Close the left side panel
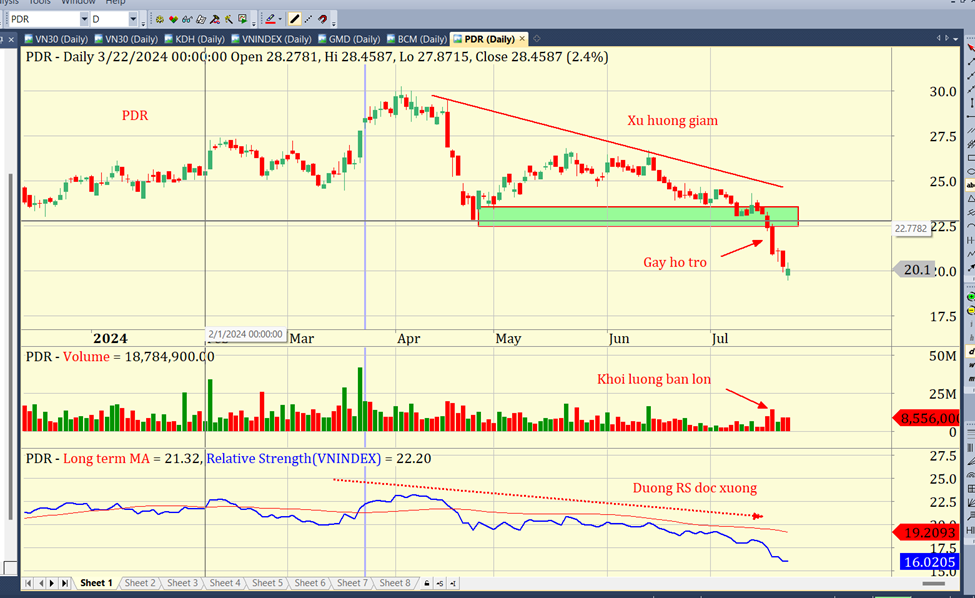 point(11,39)
